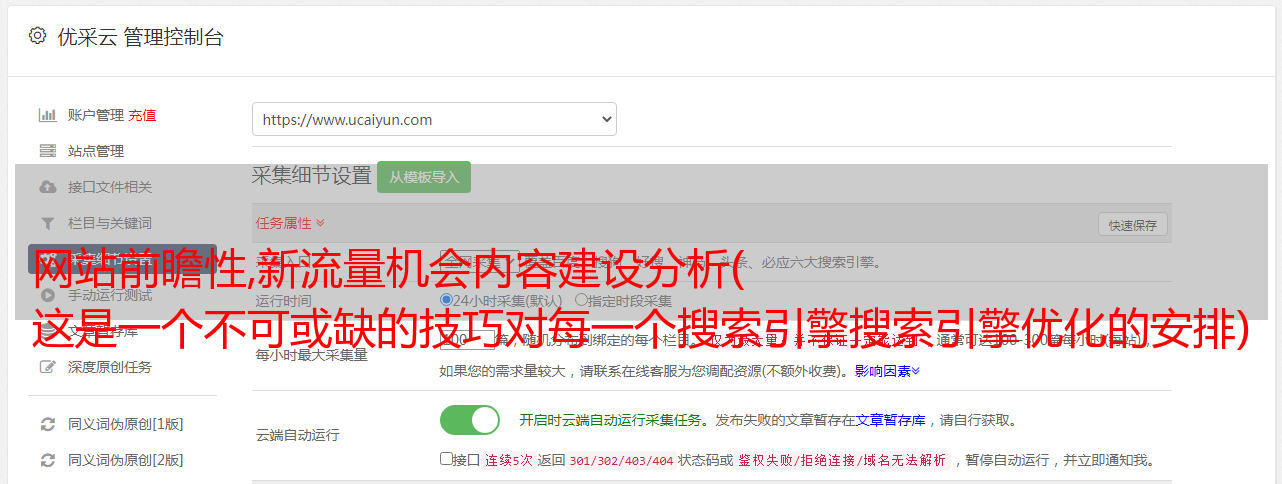Viewport: 1282px width, 484px height.
Task: Select the 指定时段采集 radio button
Action: pyautogui.click(x=580, y=300)
